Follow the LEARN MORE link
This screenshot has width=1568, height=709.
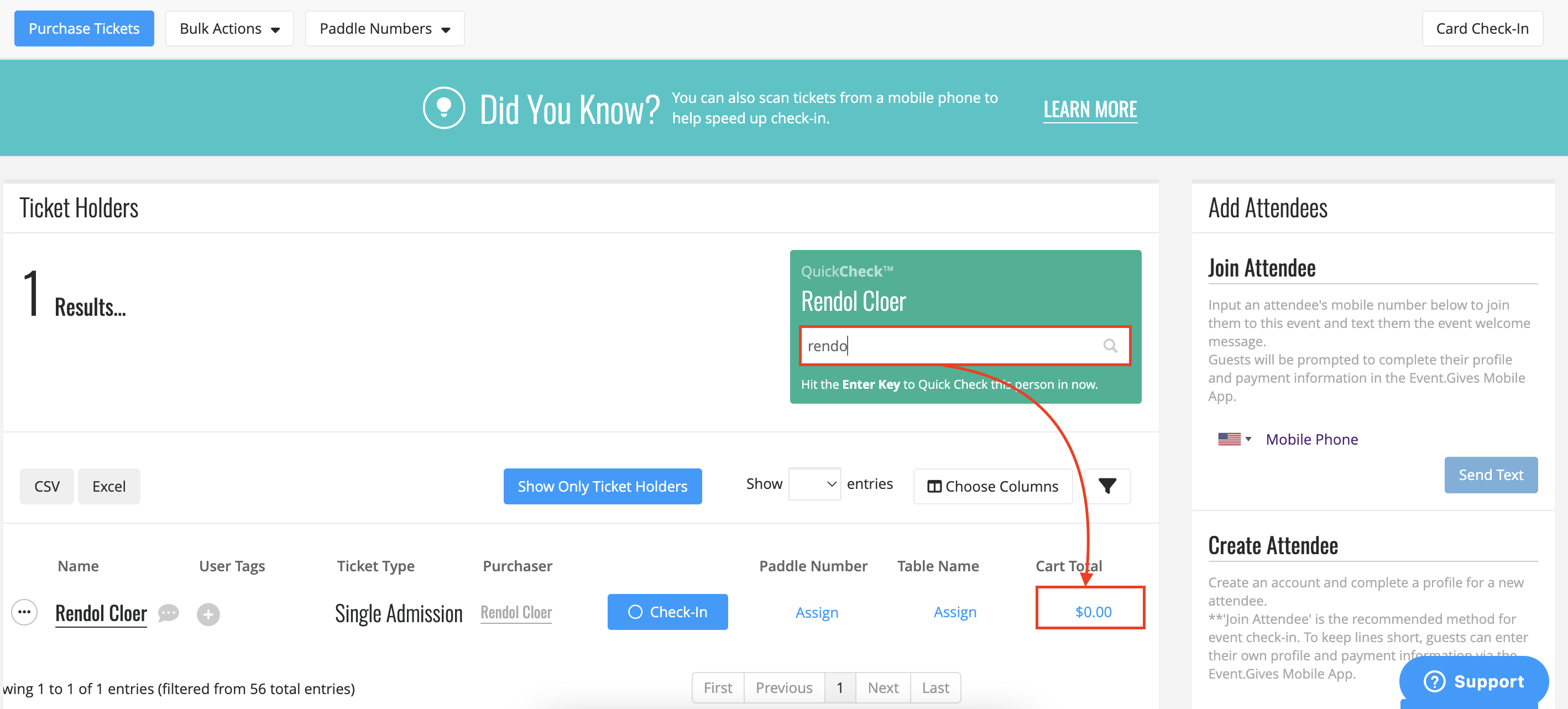coord(1090,110)
